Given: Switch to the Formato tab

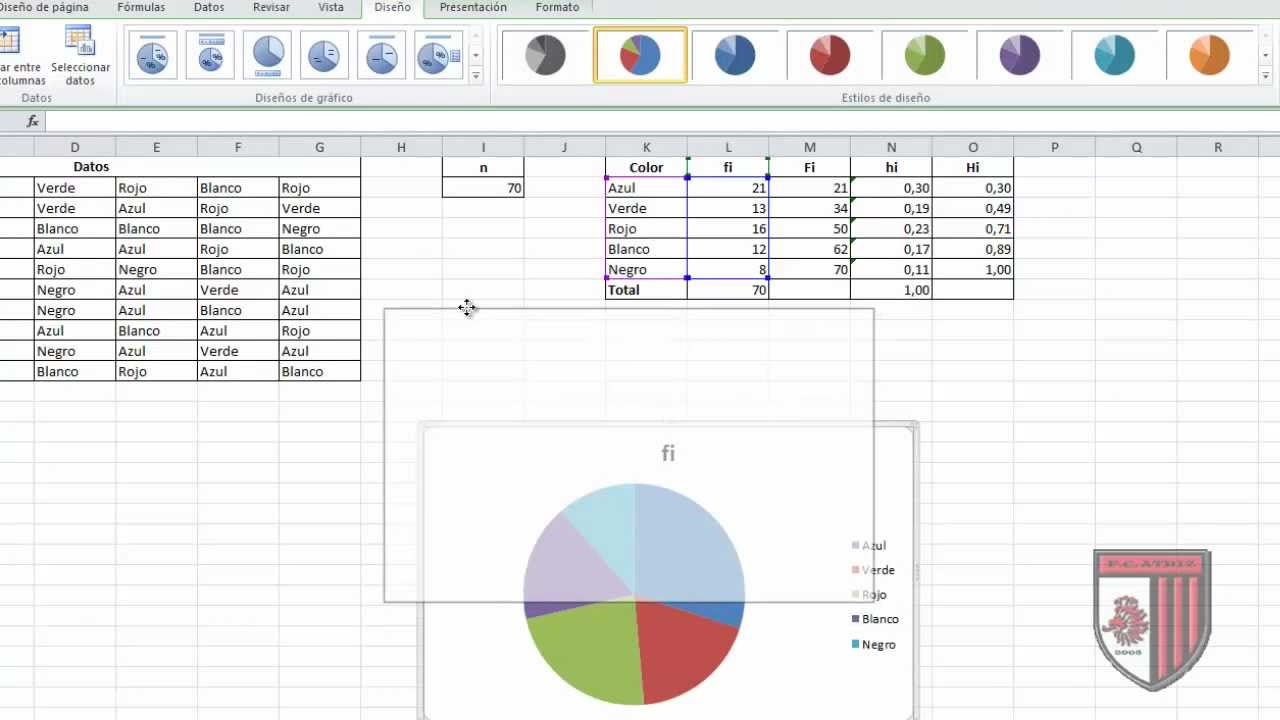Looking at the screenshot, I should (x=557, y=7).
